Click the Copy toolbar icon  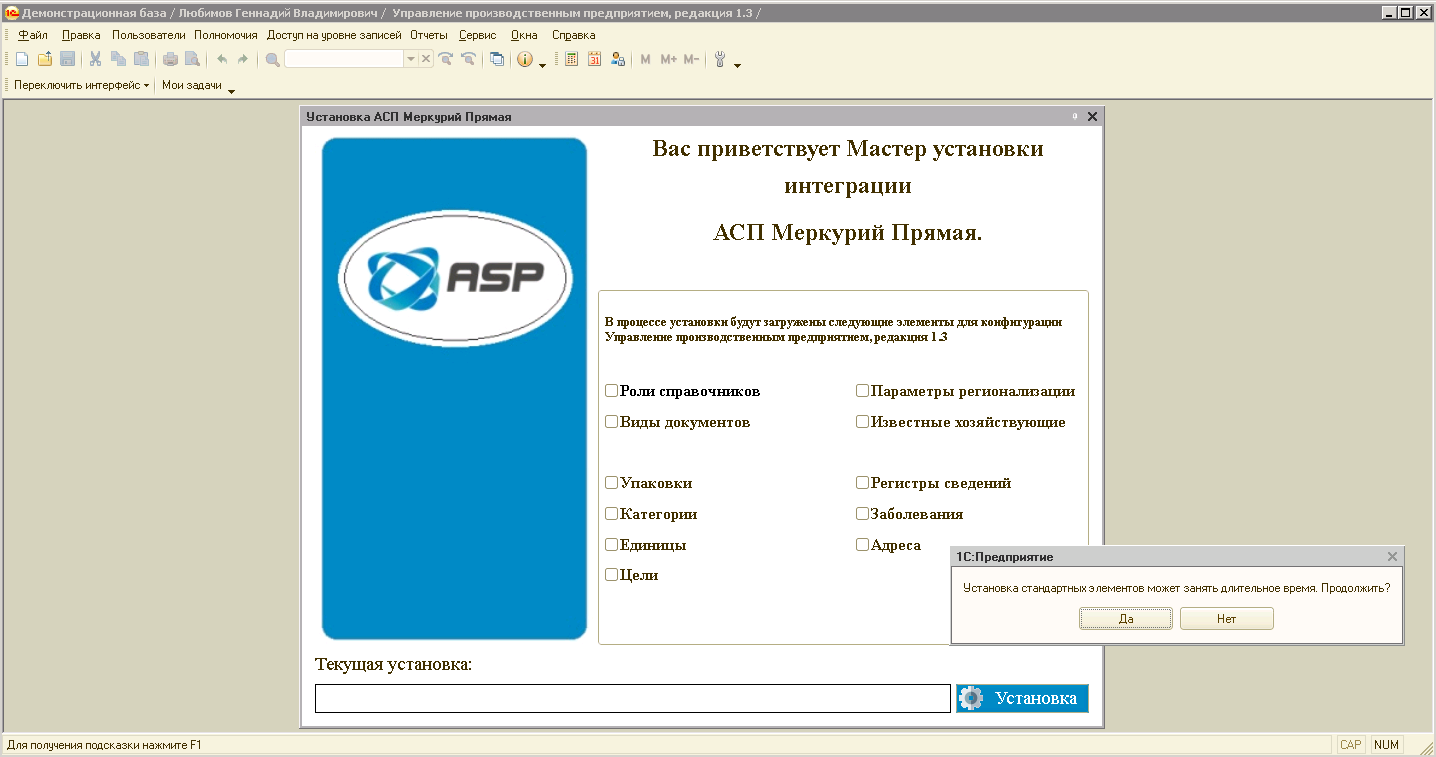coord(119,59)
